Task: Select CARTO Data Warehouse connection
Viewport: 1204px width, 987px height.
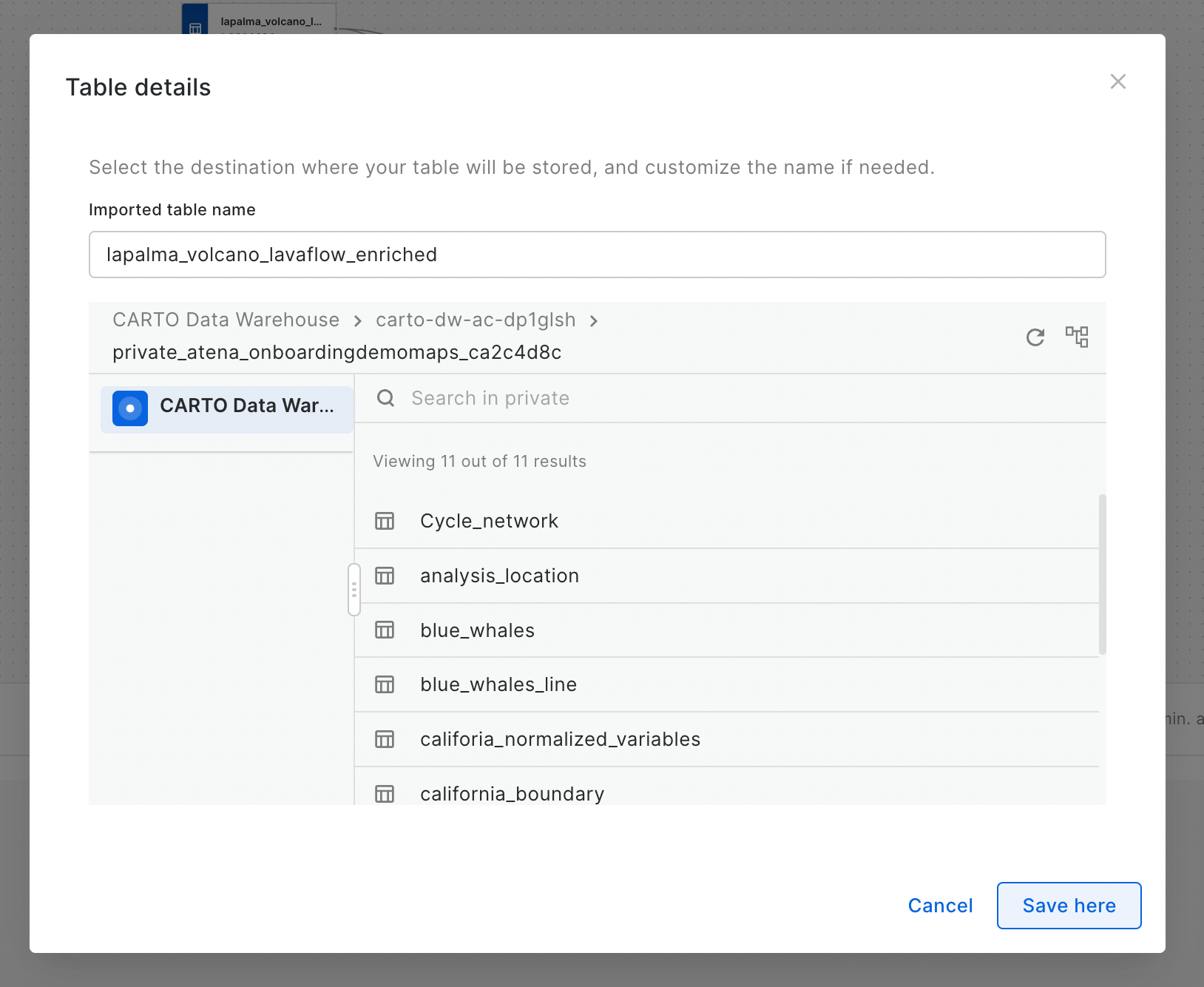Action: pos(227,408)
